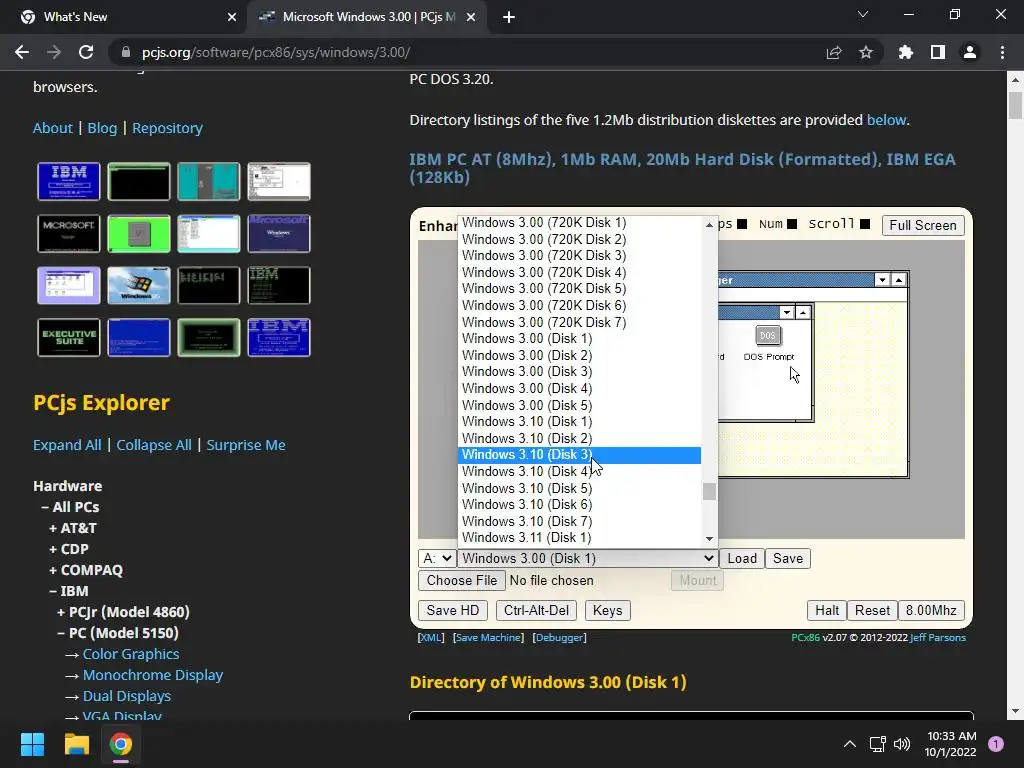Click the Save diskette button
The height and width of the screenshot is (768, 1024).
coord(788,558)
